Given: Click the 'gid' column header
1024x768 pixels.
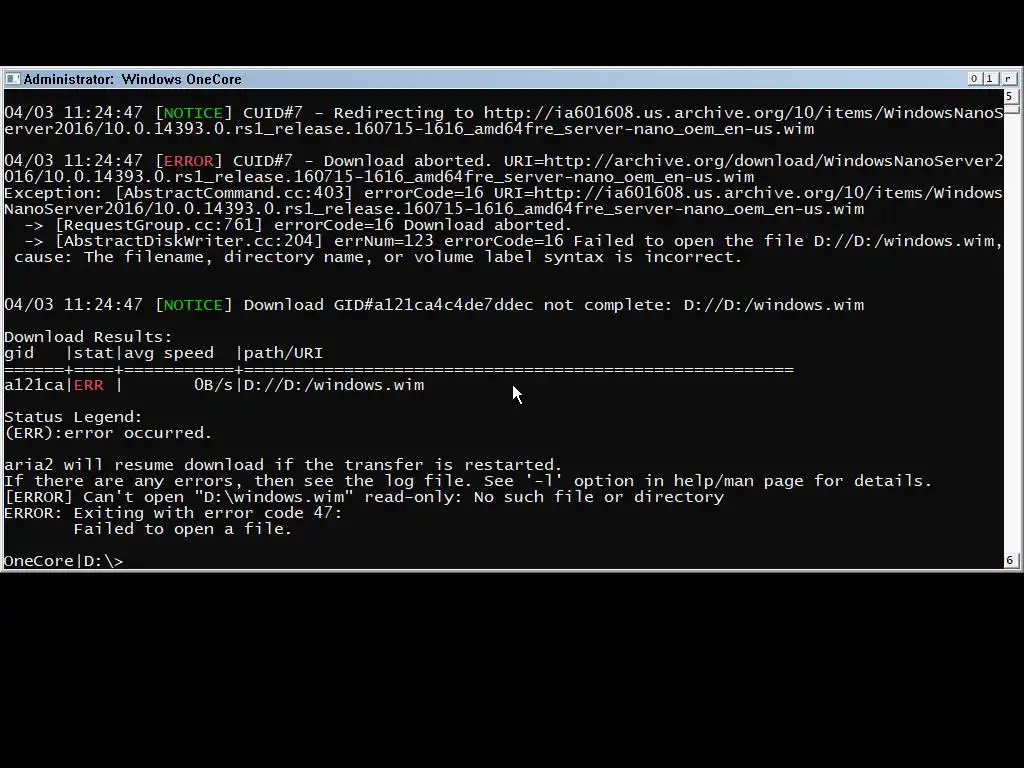Looking at the screenshot, I should (x=19, y=353).
